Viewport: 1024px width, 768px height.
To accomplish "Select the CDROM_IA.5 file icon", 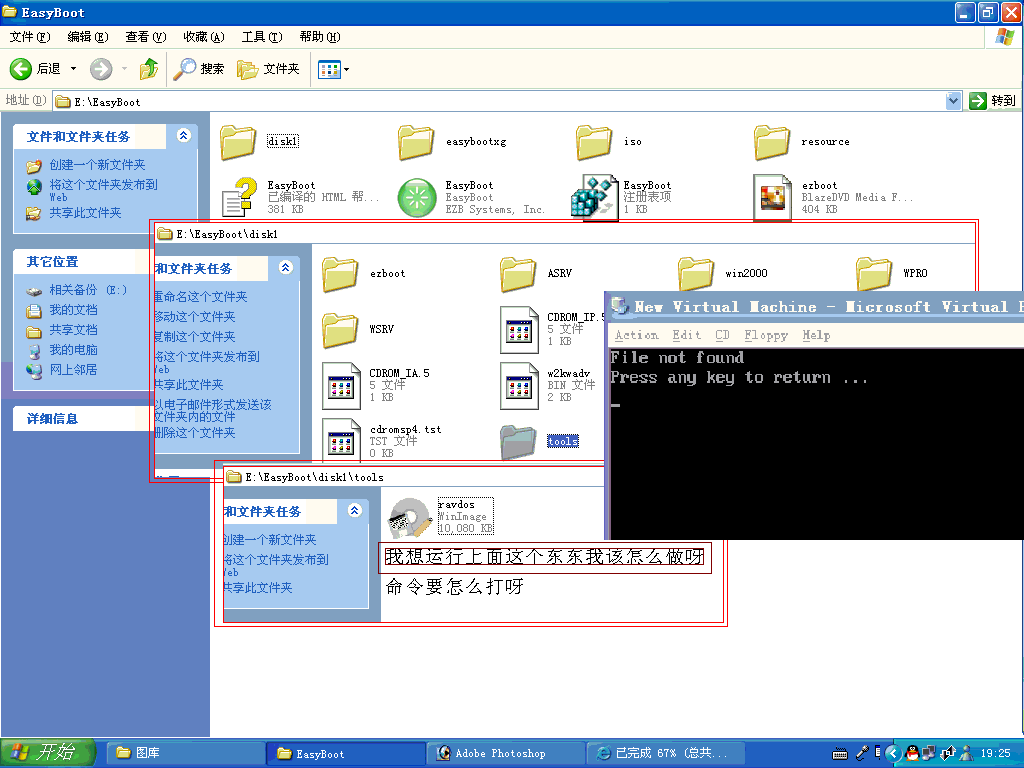I will tap(342, 385).
